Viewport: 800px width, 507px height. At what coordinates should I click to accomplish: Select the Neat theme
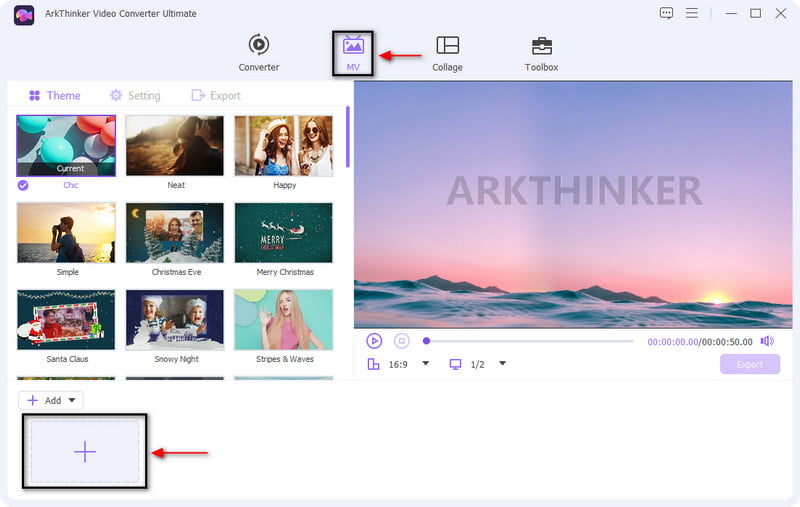(x=174, y=146)
